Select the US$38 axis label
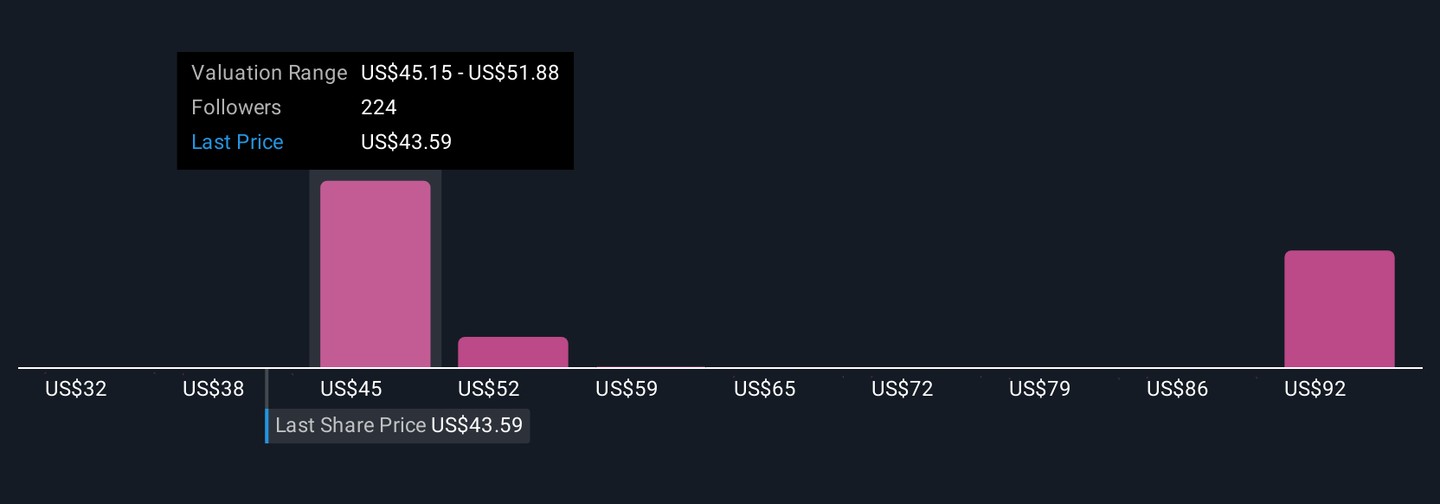 tap(213, 389)
